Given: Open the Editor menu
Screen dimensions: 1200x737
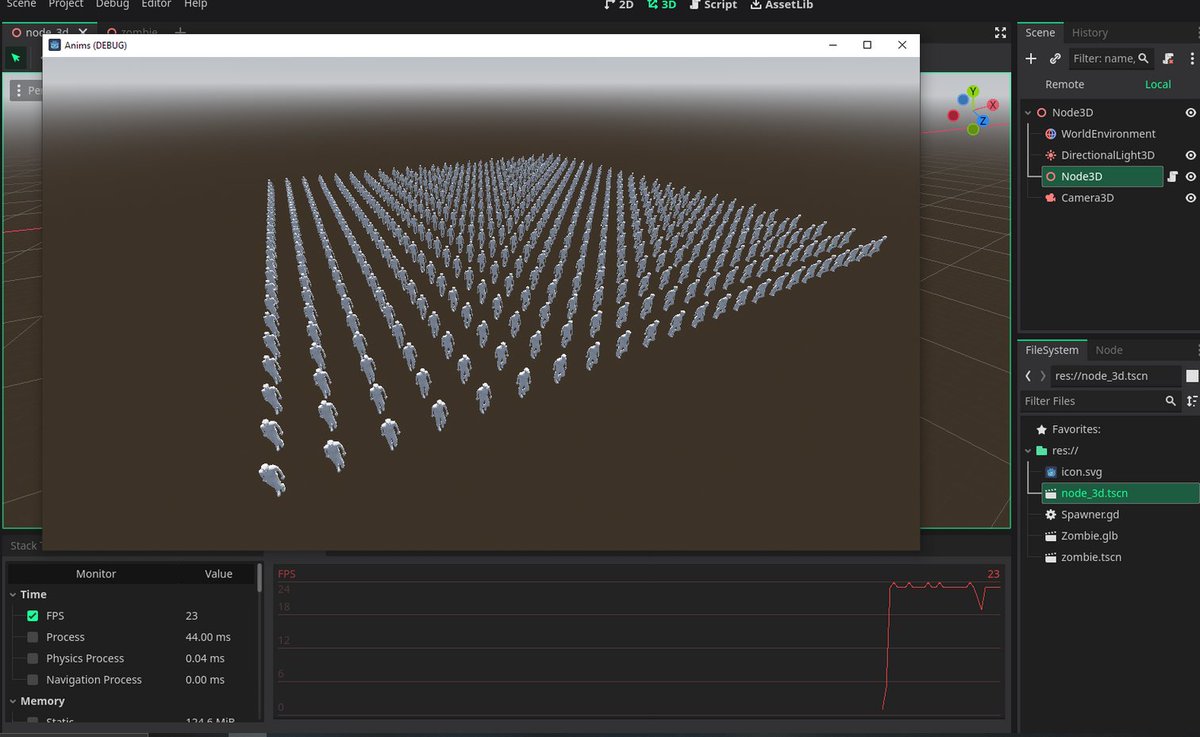Looking at the screenshot, I should pyautogui.click(x=156, y=4).
